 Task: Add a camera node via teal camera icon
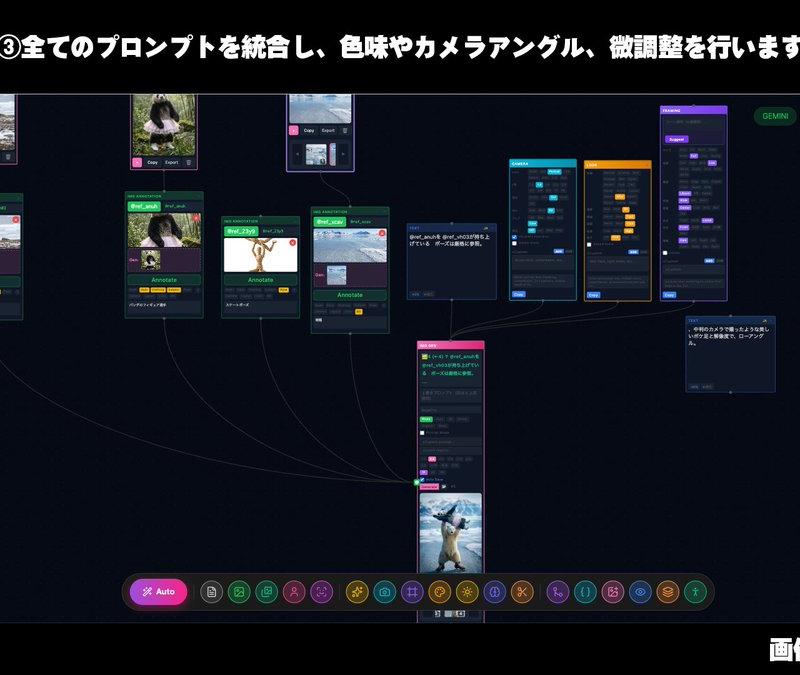click(x=385, y=592)
